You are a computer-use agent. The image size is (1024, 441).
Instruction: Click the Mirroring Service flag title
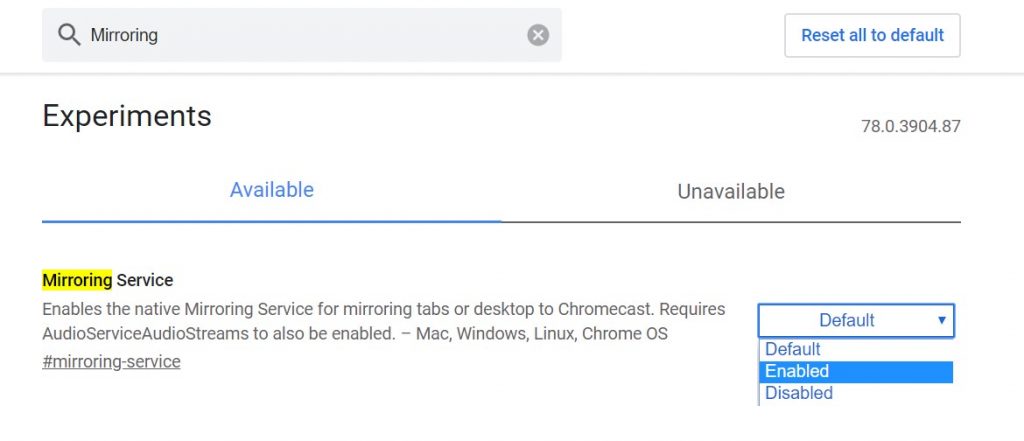(x=108, y=280)
